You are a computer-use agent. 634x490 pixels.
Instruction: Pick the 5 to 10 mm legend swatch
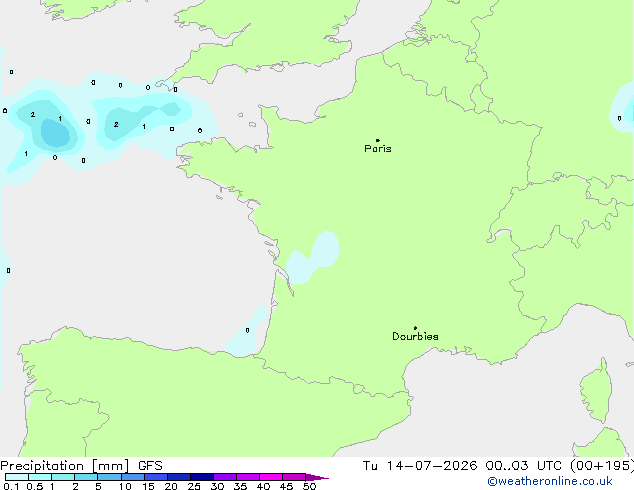click(109, 477)
